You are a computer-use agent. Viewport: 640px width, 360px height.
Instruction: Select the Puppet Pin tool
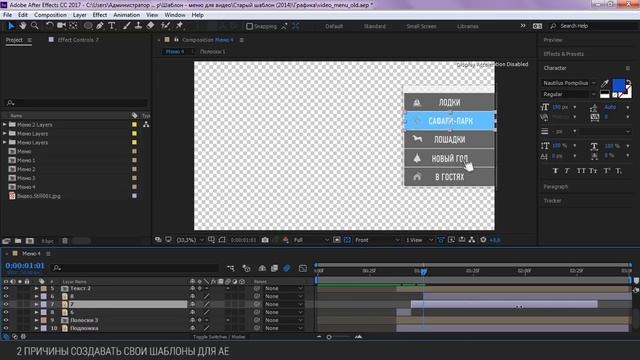coord(179,26)
